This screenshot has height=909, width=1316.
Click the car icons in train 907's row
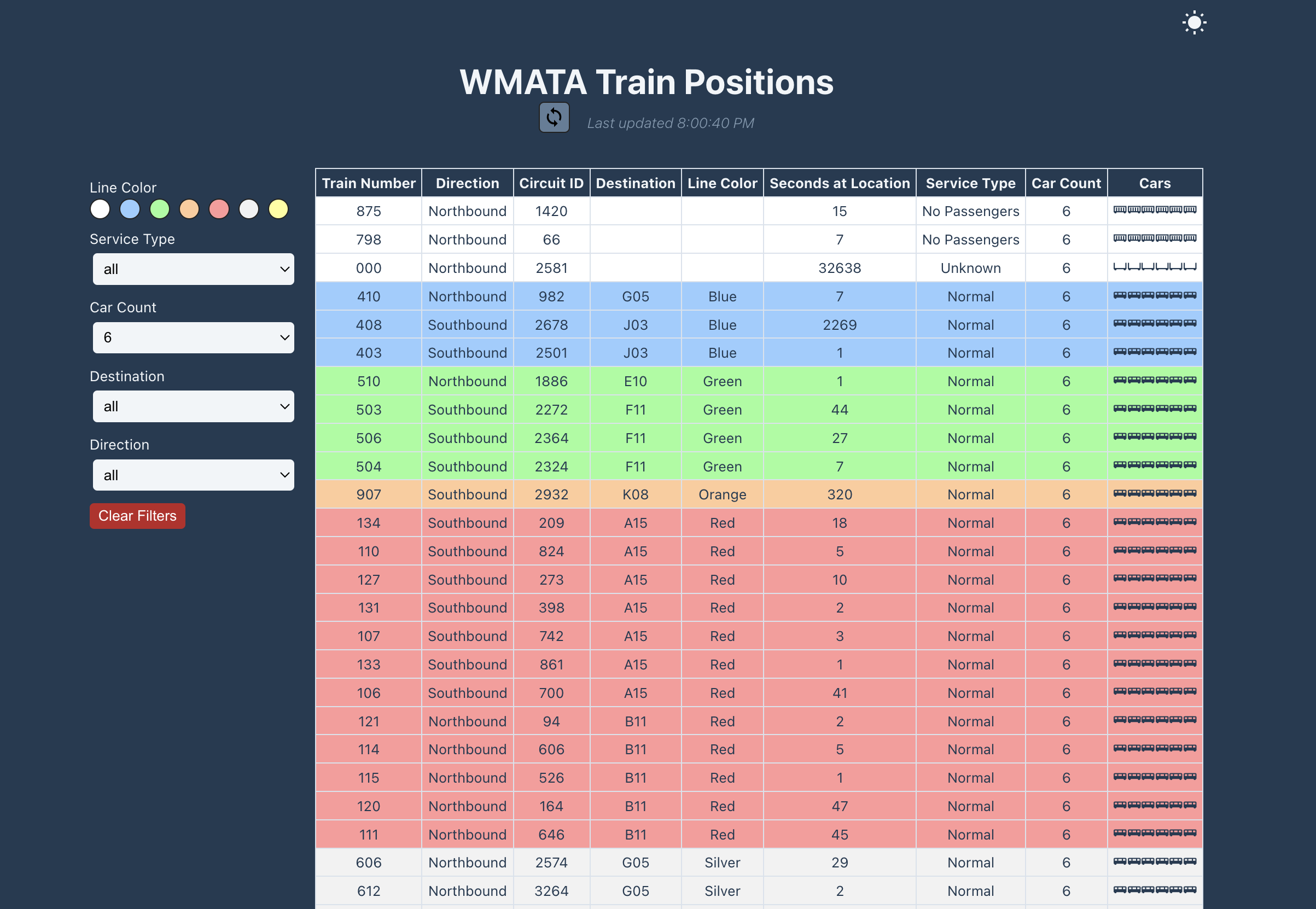click(1154, 494)
